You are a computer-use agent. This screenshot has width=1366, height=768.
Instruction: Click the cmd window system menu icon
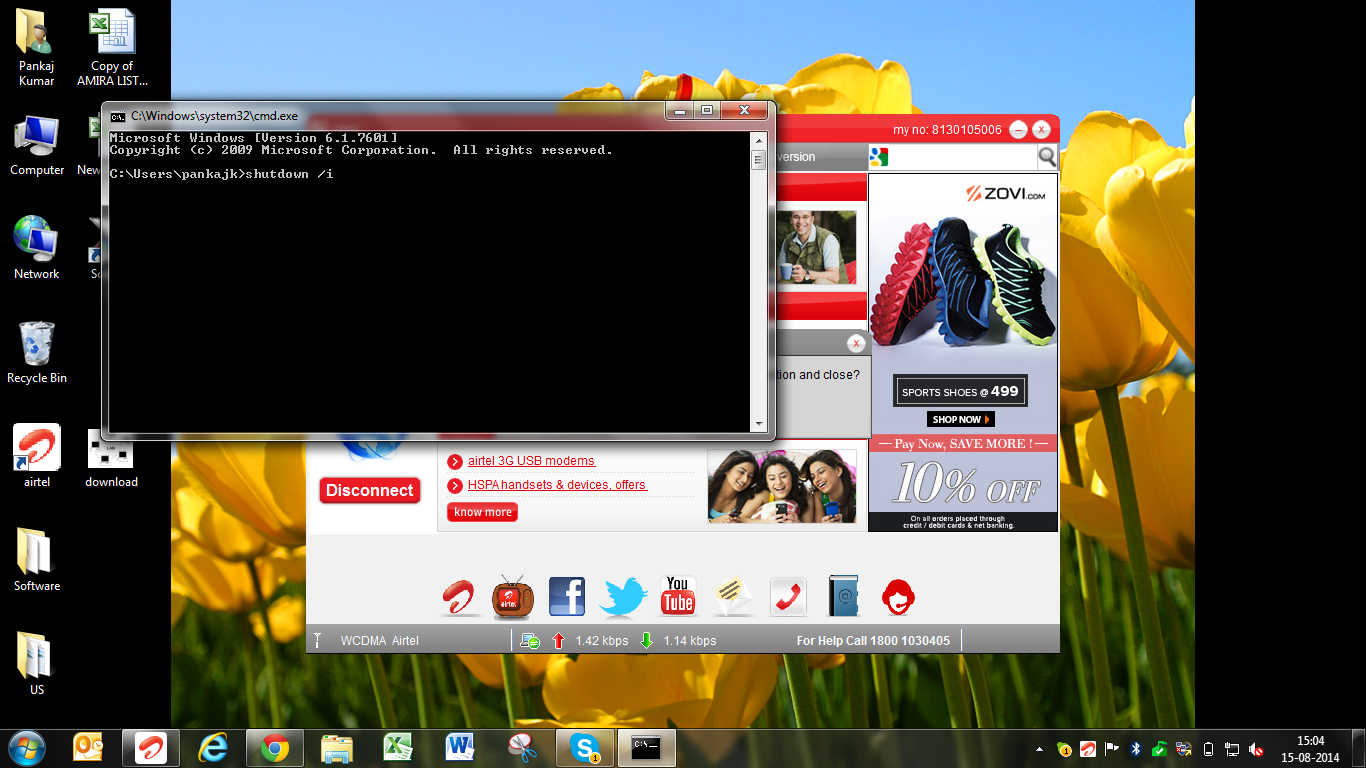(118, 116)
